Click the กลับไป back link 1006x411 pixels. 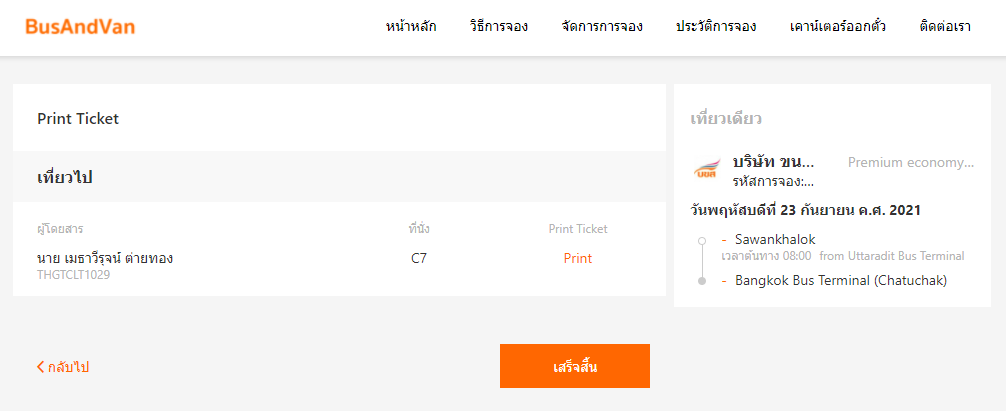point(63,367)
